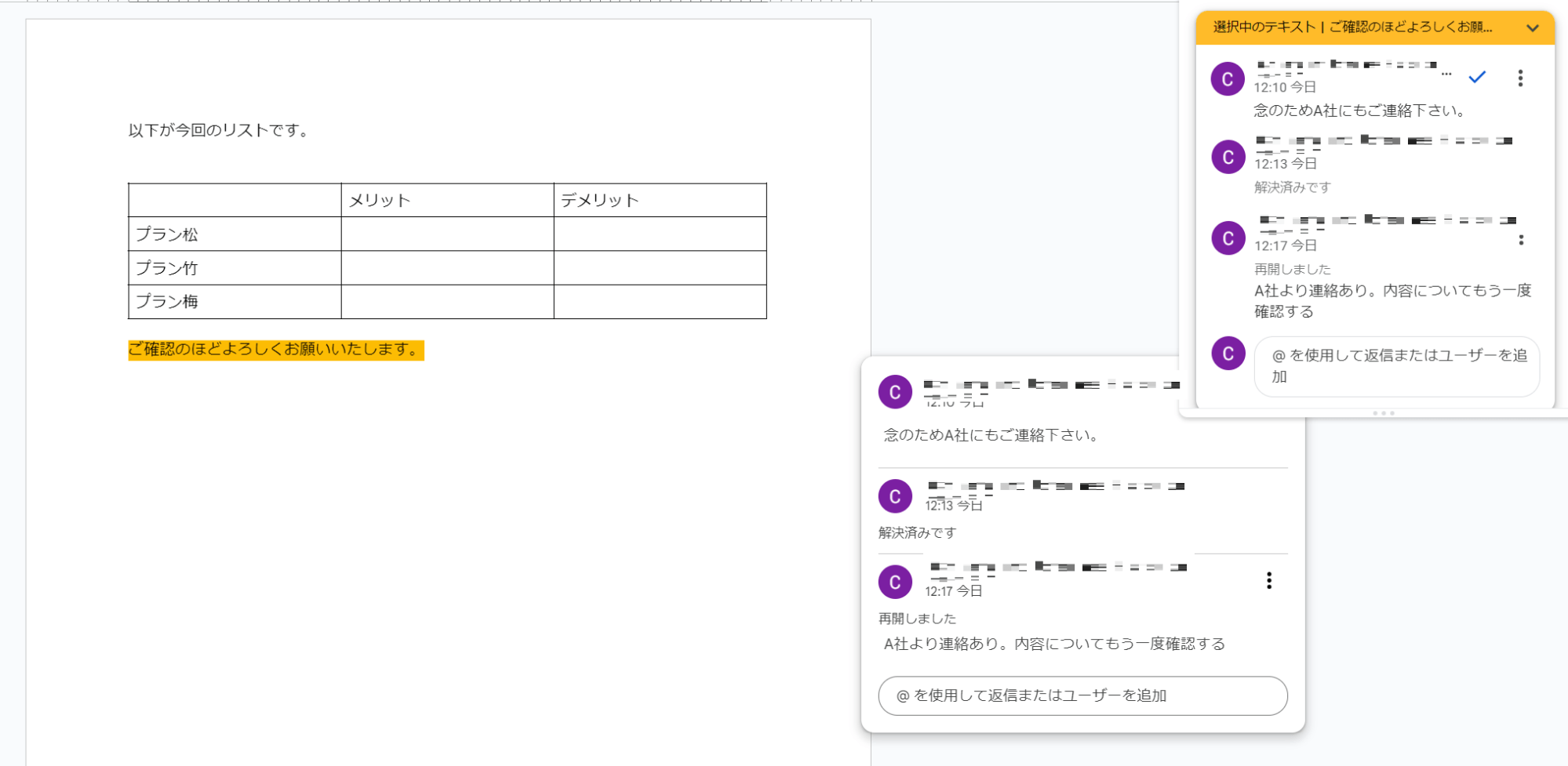
Task: Grab the three-dot resize handle below top-right panel
Action: [1383, 413]
